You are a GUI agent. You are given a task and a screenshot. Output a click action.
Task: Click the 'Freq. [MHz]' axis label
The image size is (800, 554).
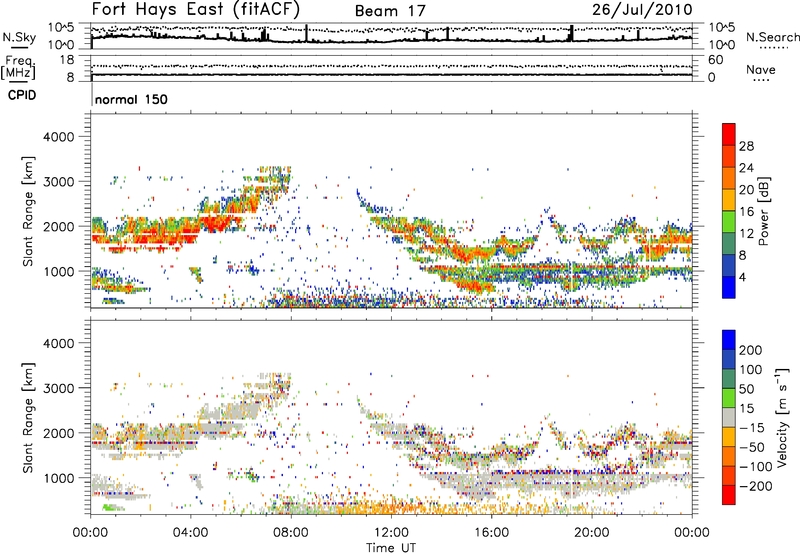(18, 68)
